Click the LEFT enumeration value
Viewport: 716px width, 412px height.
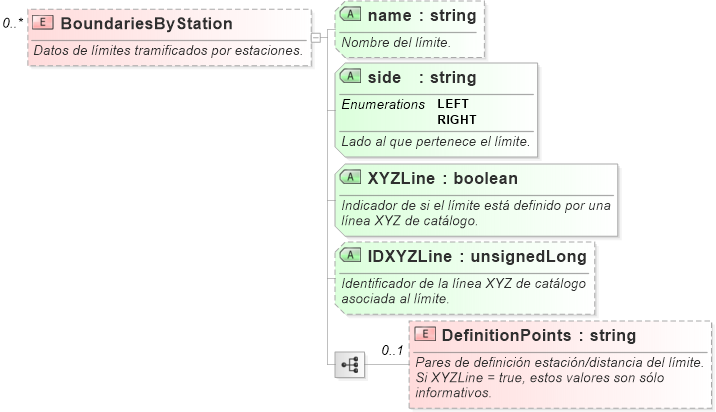[453, 104]
